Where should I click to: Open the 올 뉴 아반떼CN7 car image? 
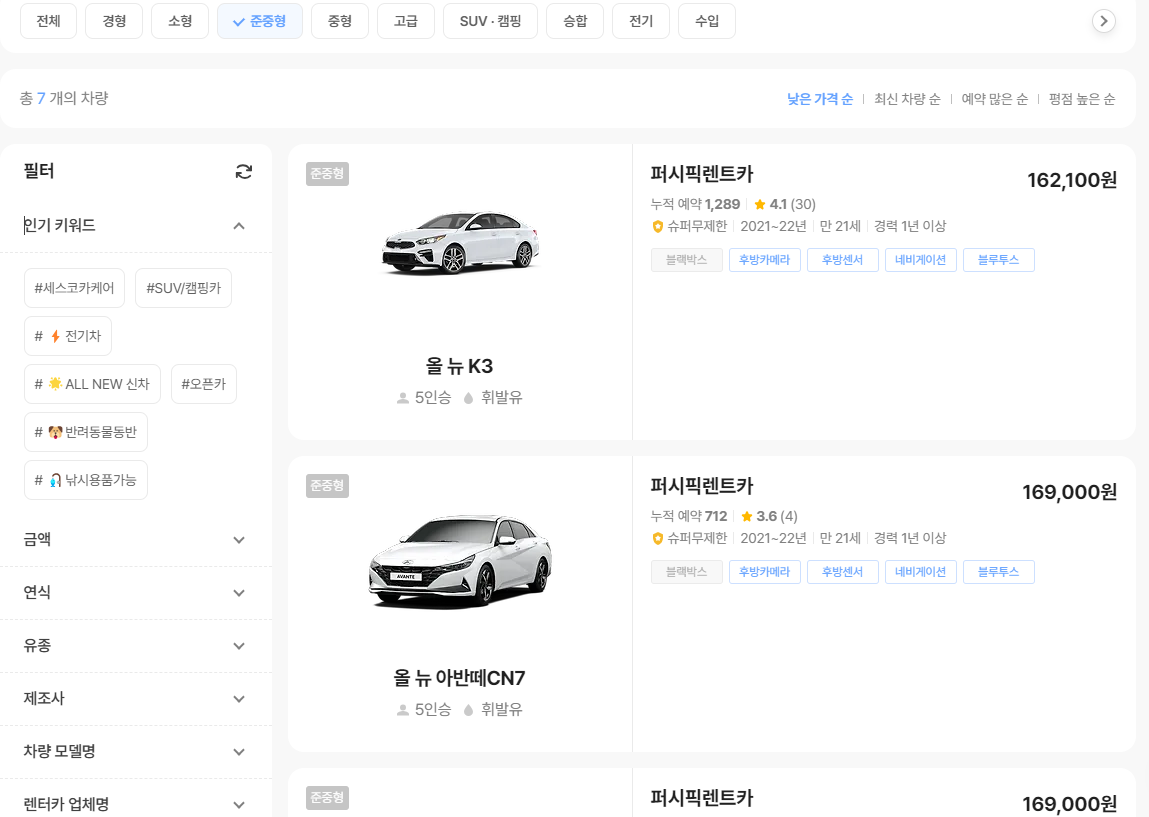[460, 561]
